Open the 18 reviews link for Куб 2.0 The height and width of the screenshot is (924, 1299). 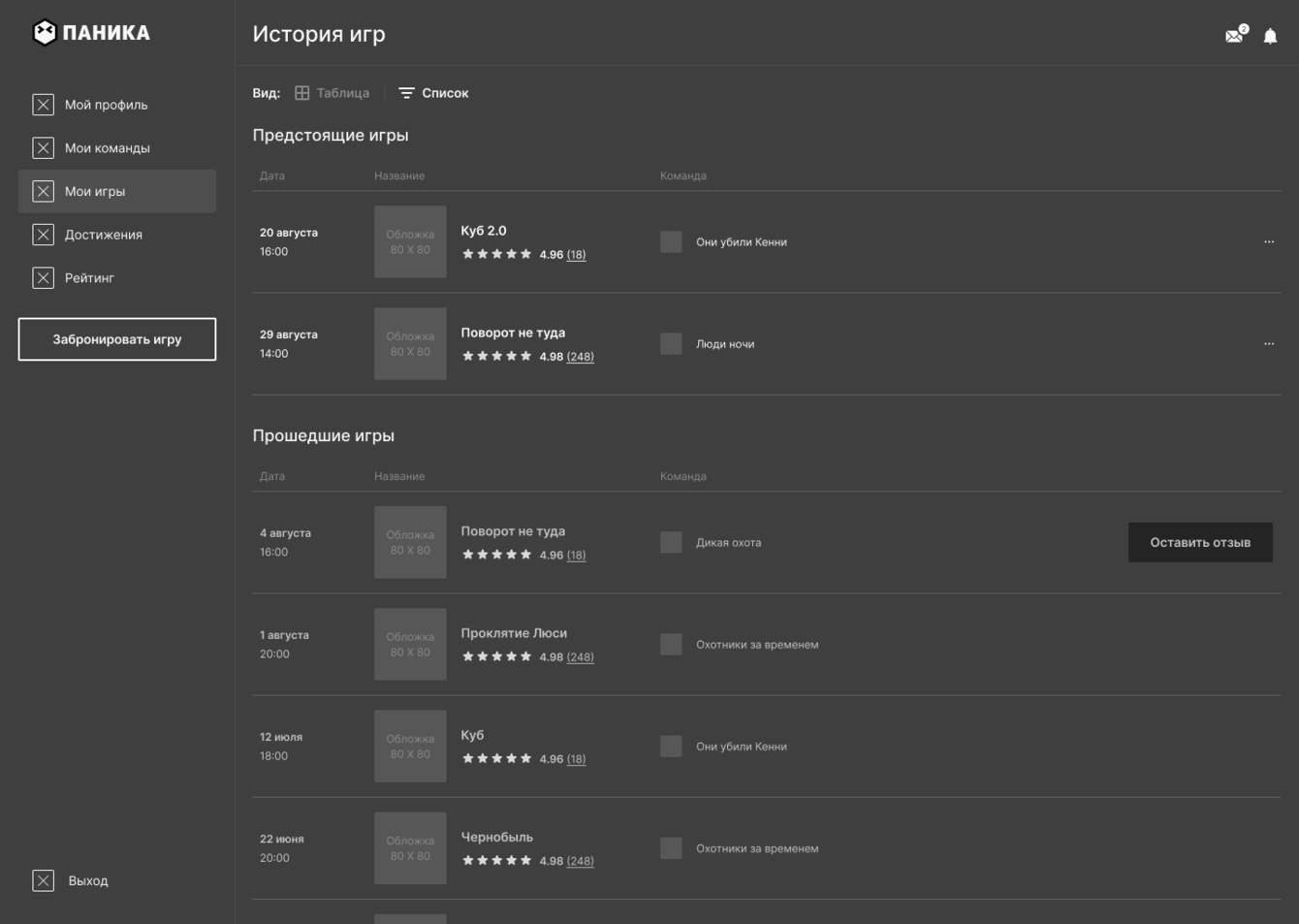[x=577, y=255]
